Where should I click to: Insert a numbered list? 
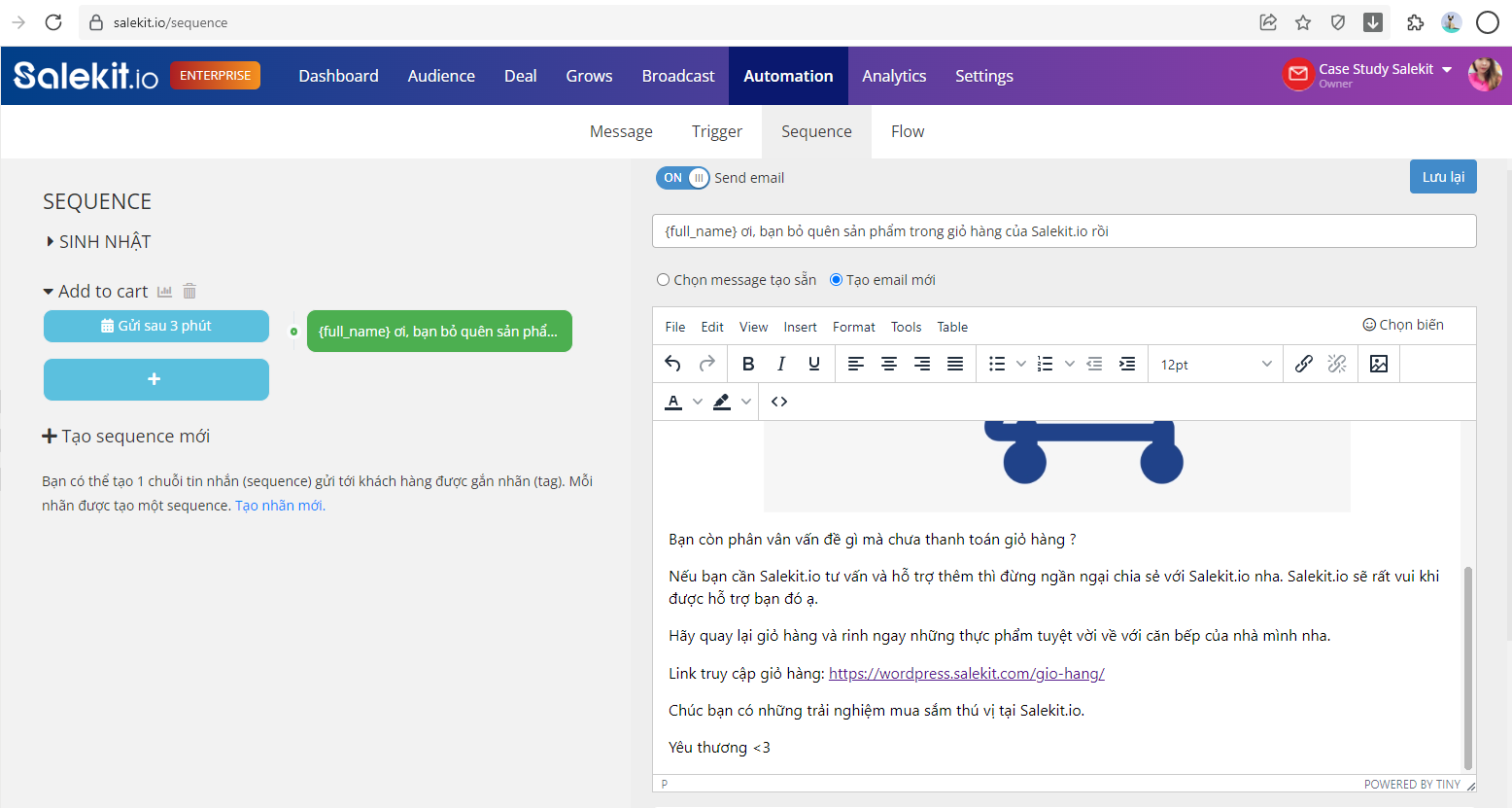tap(1046, 364)
